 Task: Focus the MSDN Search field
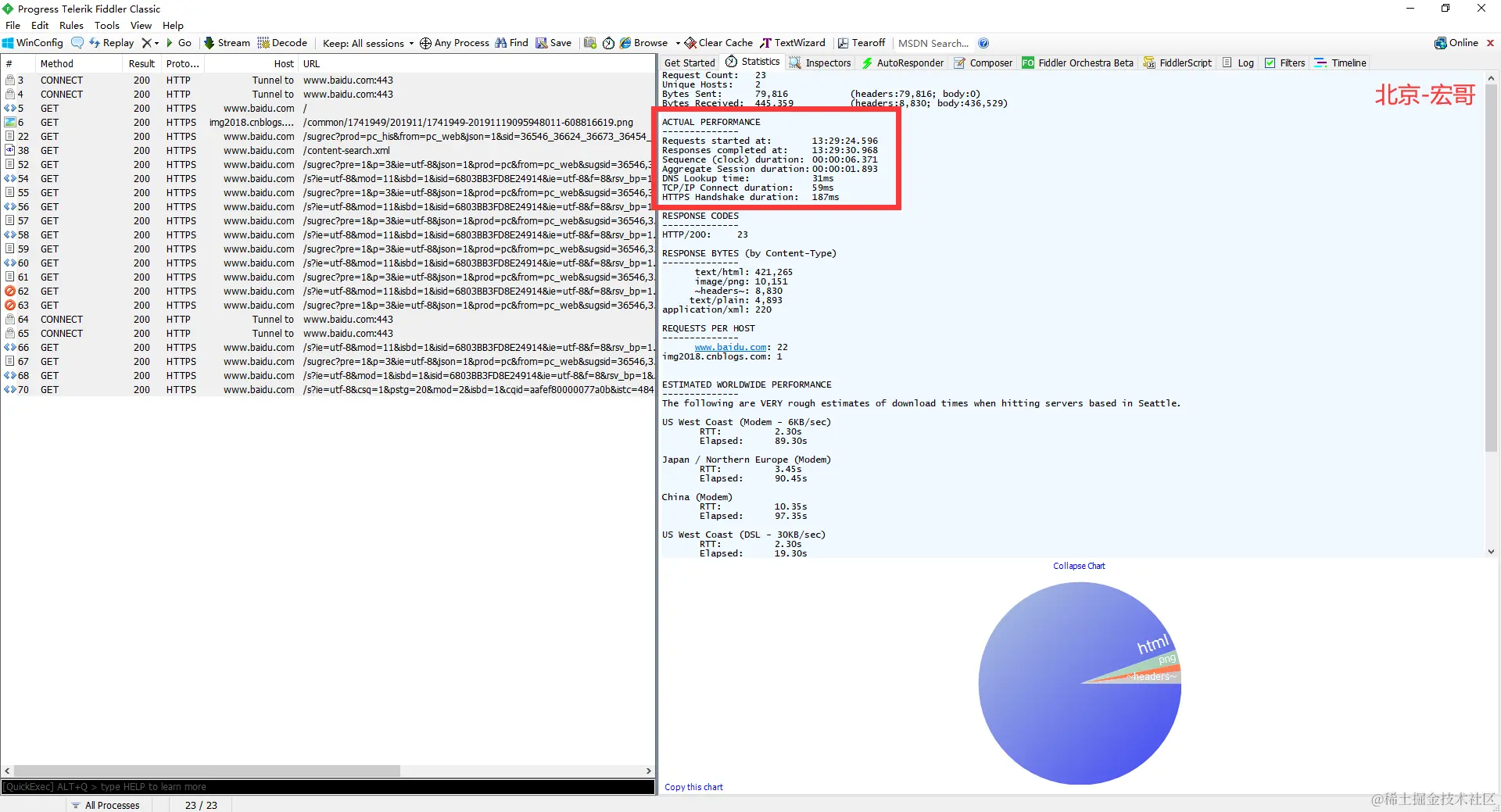[933, 43]
